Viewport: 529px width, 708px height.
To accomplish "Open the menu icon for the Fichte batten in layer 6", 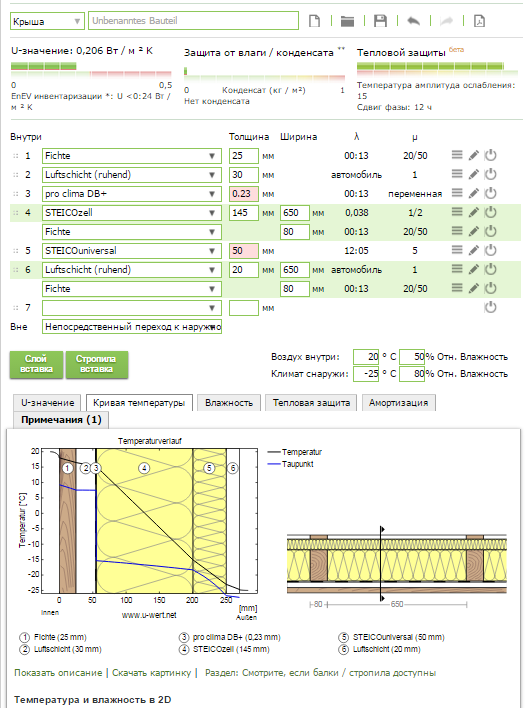I will [x=457, y=288].
